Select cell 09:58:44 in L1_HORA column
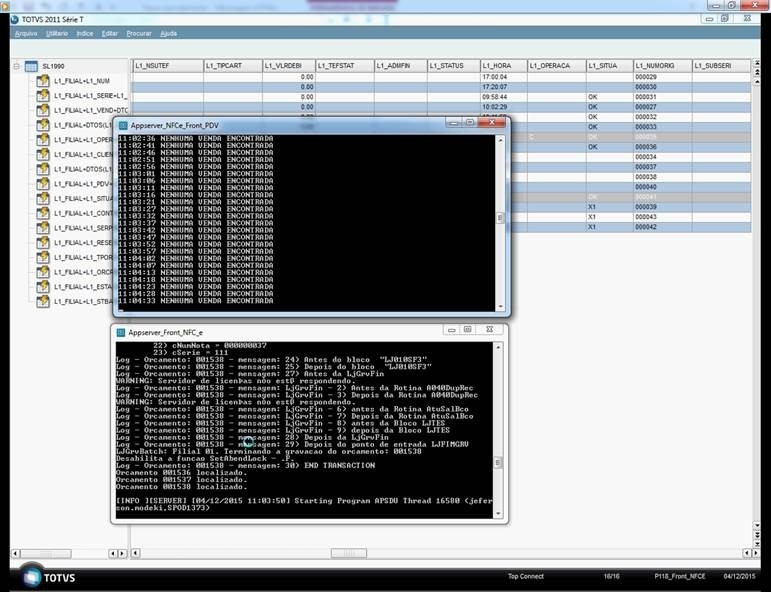771x592 pixels. [x=504, y=97]
